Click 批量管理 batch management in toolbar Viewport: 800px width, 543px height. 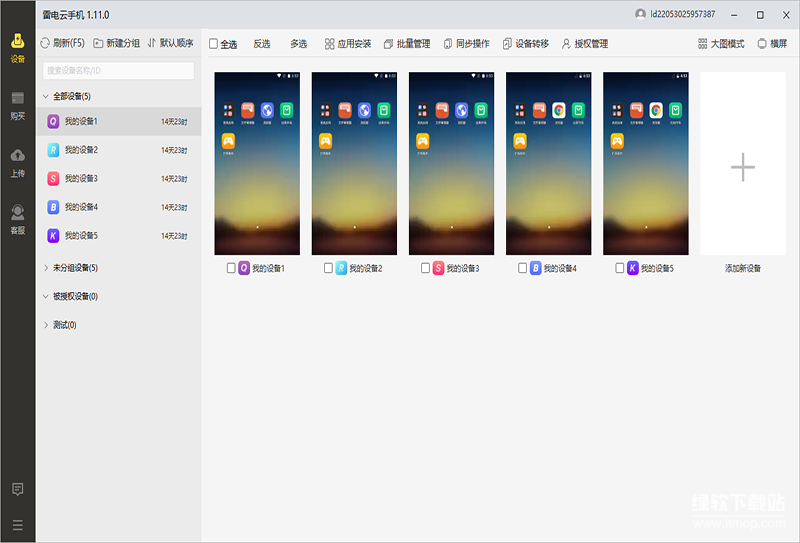coord(407,44)
